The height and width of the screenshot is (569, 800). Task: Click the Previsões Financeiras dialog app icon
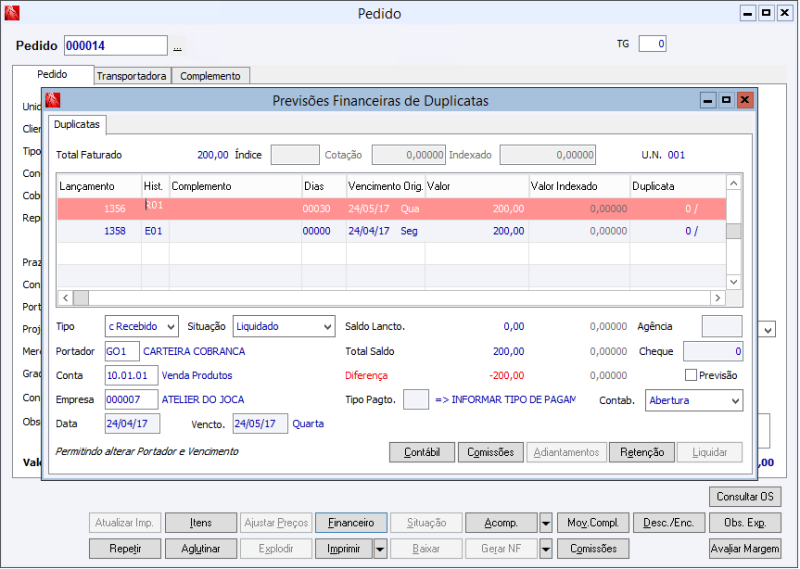[x=53, y=100]
